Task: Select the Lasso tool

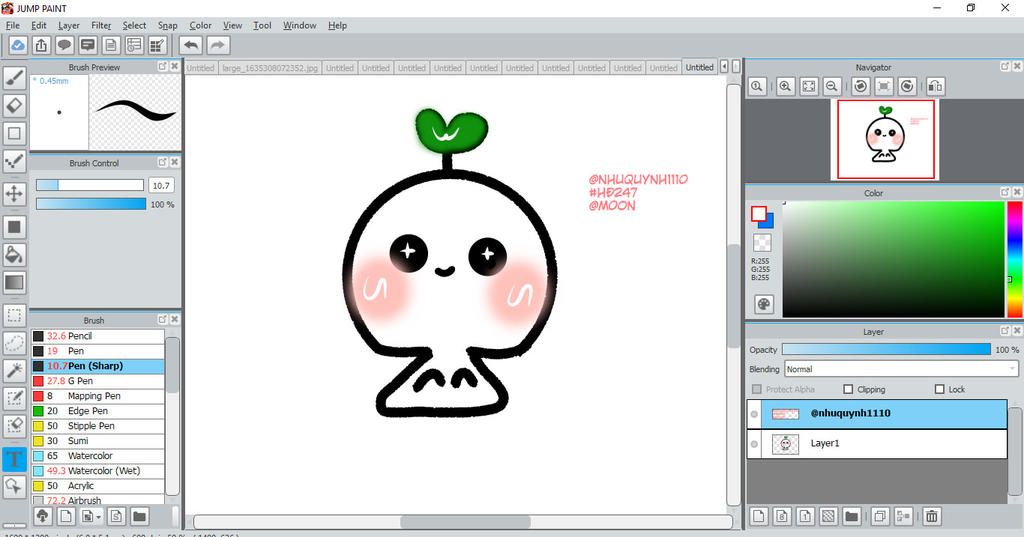Action: tap(14, 342)
